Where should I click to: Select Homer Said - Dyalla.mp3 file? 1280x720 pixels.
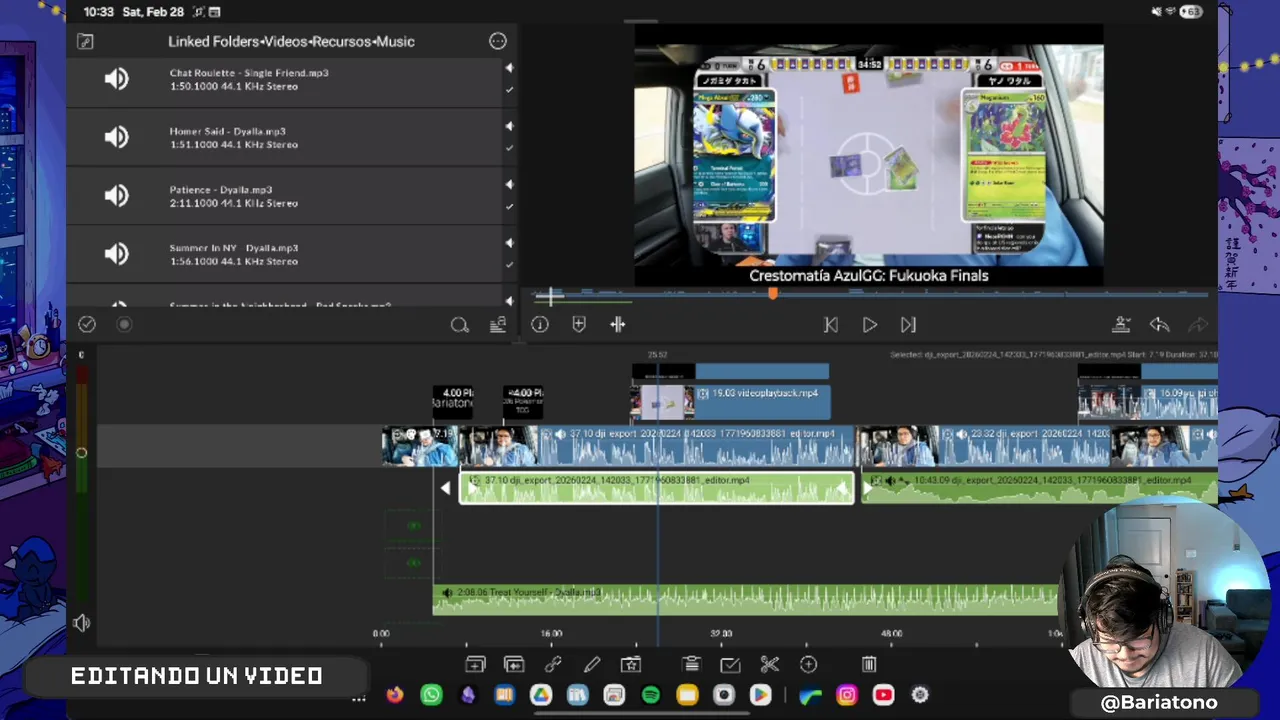(x=228, y=131)
